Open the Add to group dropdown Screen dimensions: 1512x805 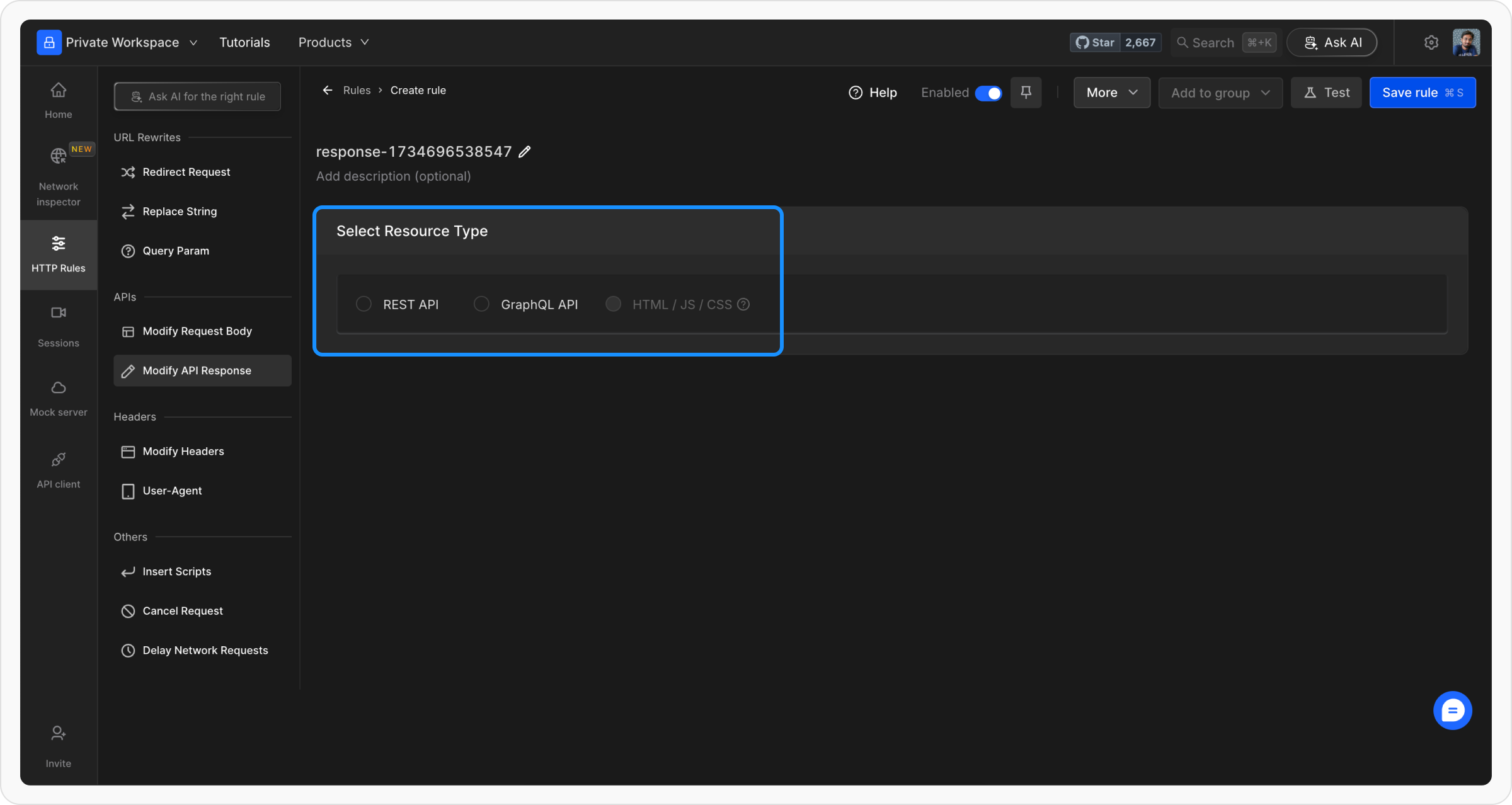[x=1220, y=93]
